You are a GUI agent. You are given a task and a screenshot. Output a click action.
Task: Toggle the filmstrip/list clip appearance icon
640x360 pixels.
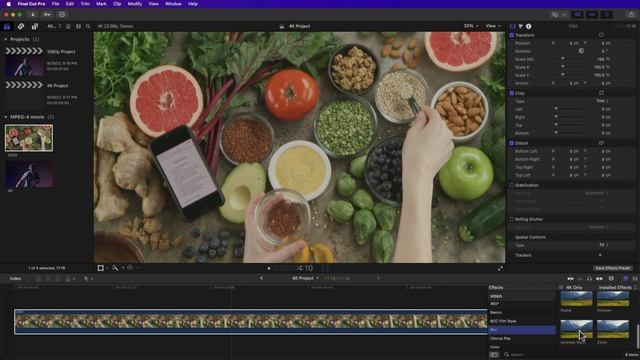68,26
